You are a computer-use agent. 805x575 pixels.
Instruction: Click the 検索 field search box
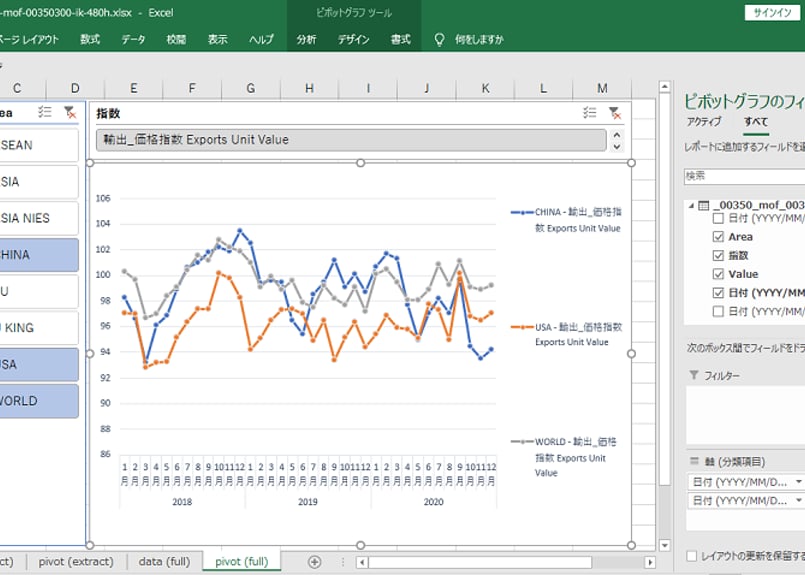pyautogui.click(x=744, y=175)
